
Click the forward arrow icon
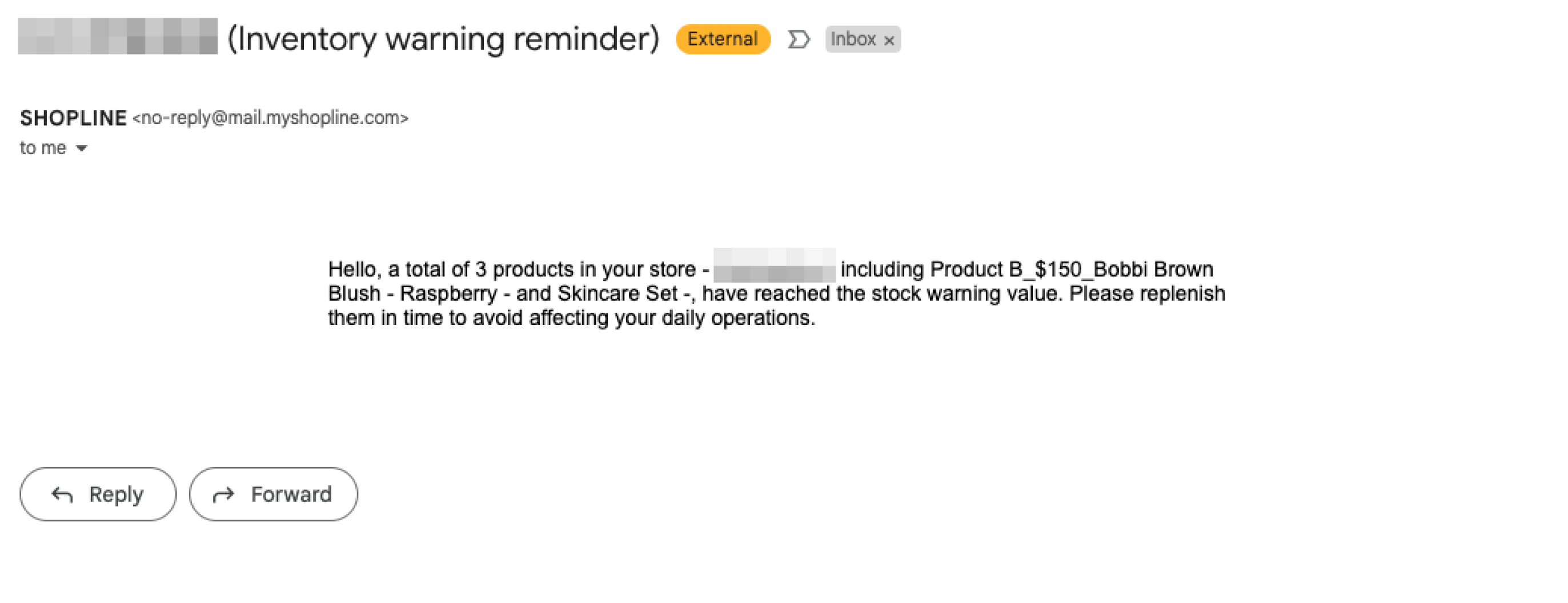(223, 495)
